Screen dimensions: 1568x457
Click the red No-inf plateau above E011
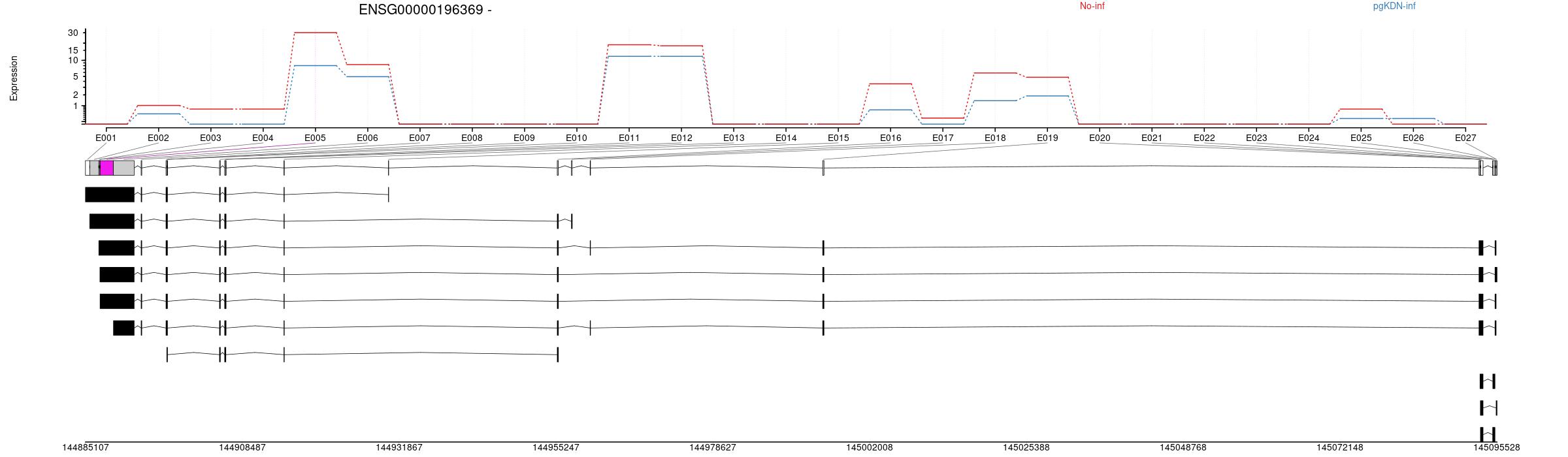[x=629, y=44]
